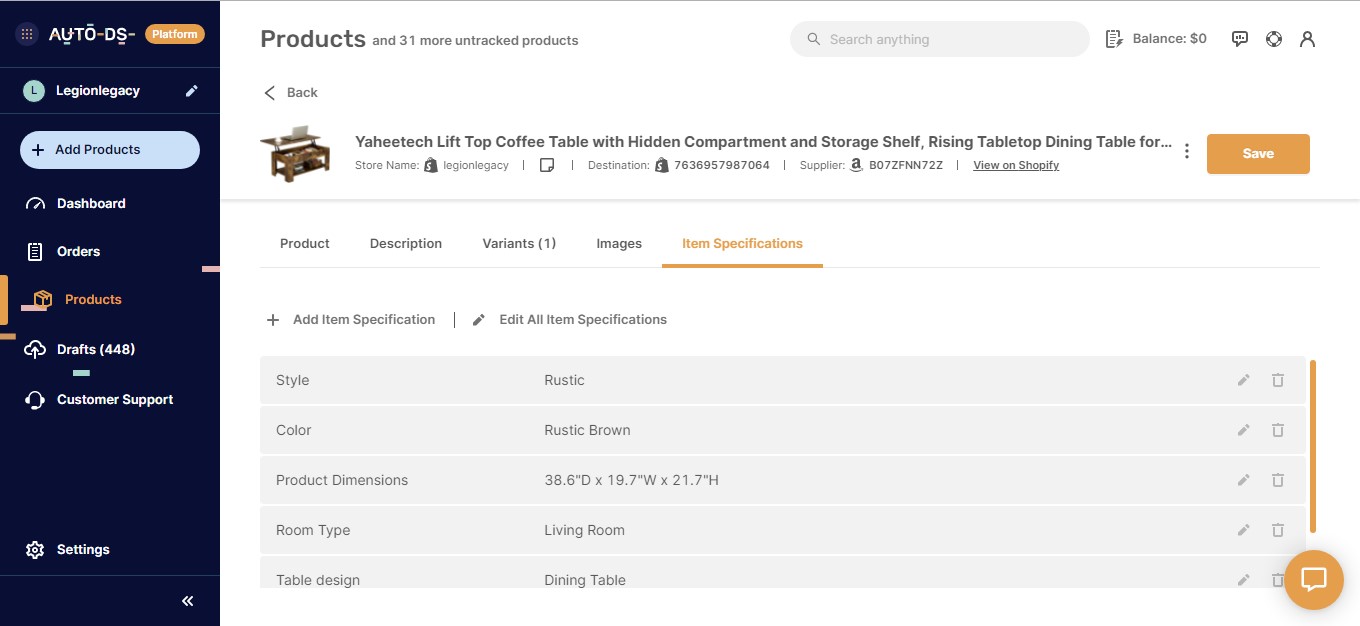This screenshot has width=1360, height=626.
Task: Open the three-dot product options menu
Action: [1186, 152]
